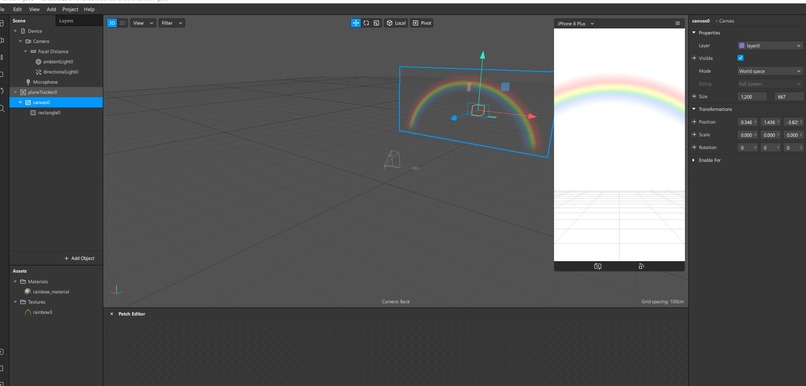Expand the Enable For section
806x386 pixels.
point(693,160)
